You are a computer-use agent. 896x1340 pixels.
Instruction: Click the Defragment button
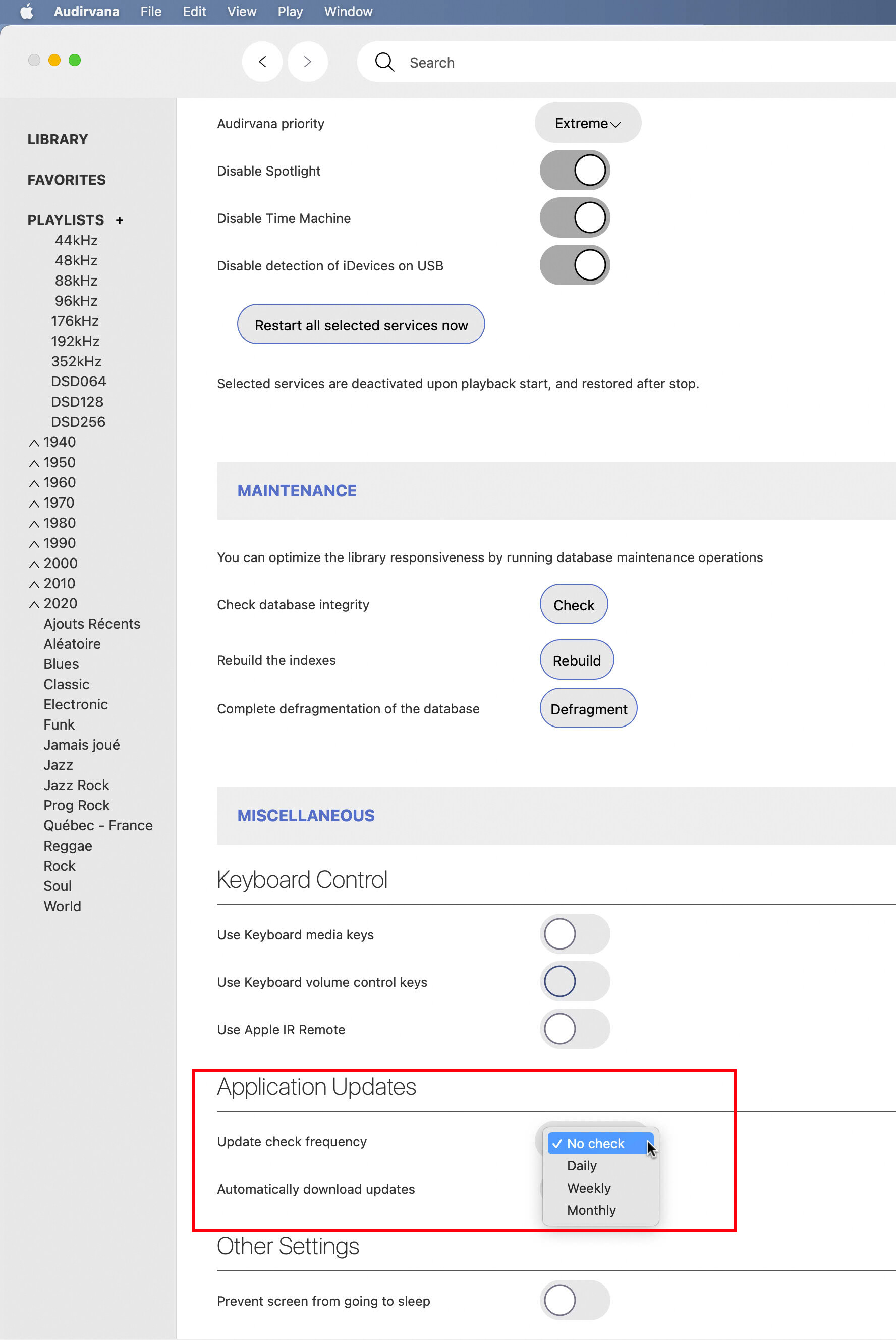[x=588, y=708]
